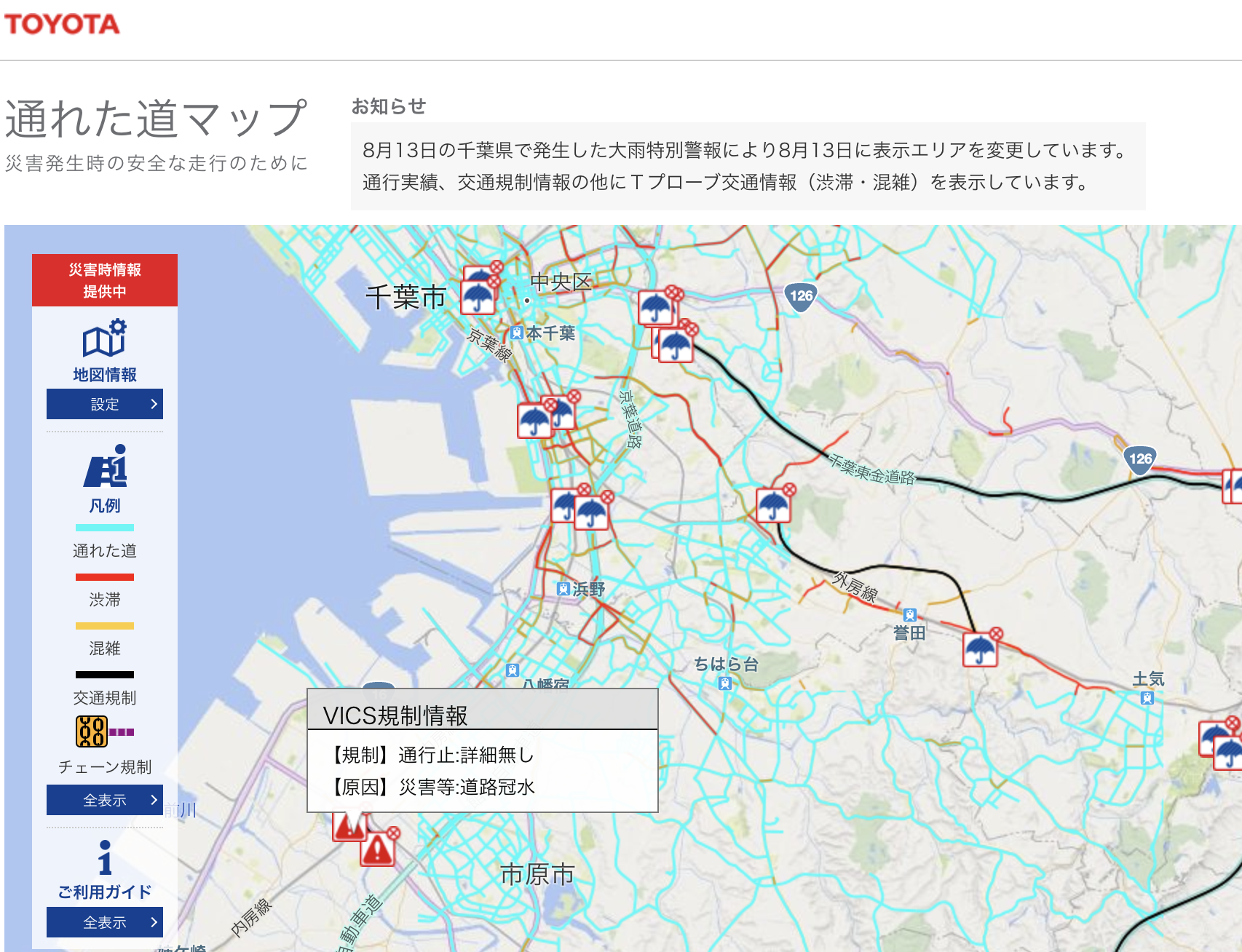Click the 京葉道路 road label
The height and width of the screenshot is (952, 1242).
point(630,419)
